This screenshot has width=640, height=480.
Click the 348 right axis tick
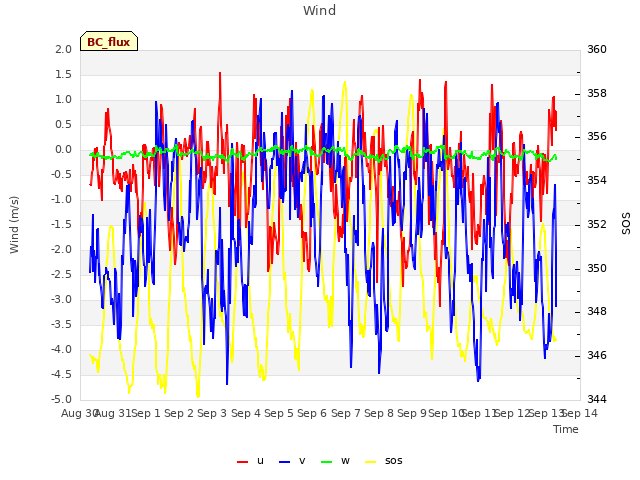[597, 311]
